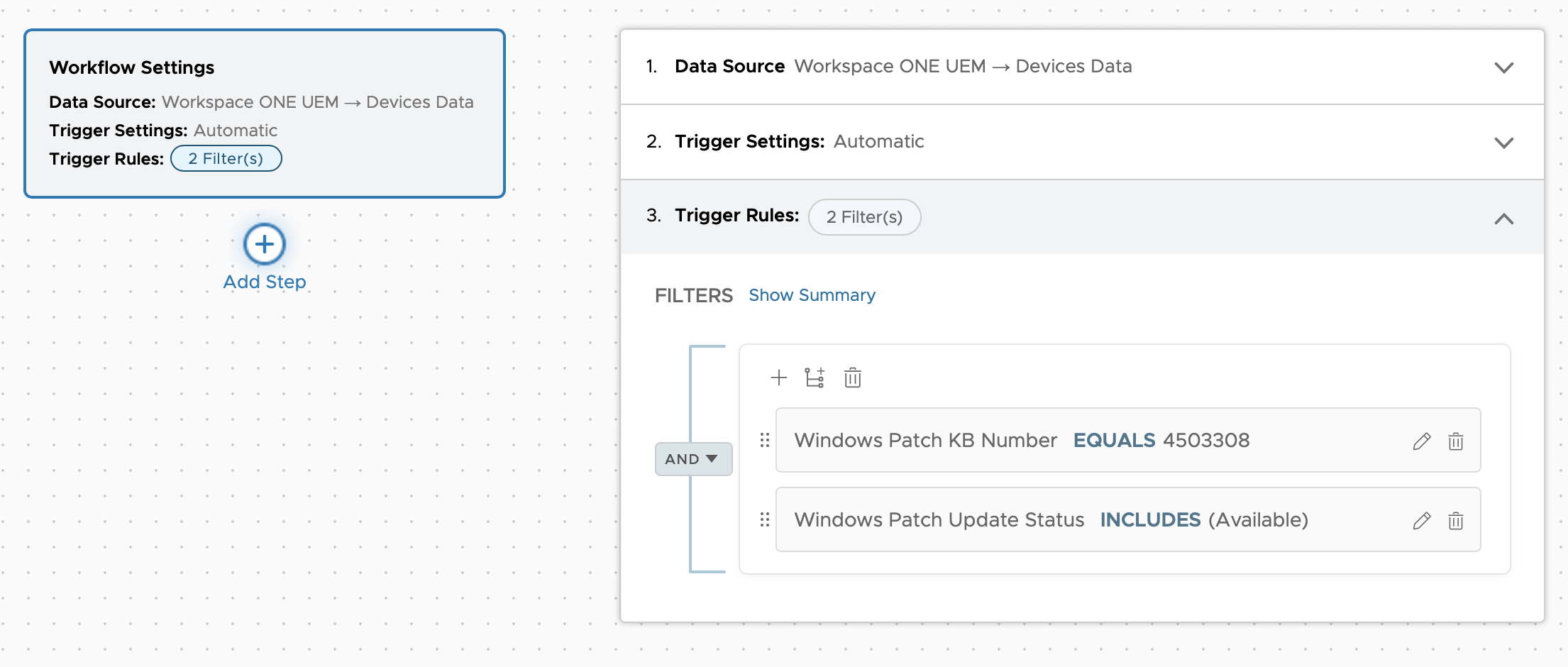Click drag handle of KB Number filter
Image resolution: width=1568 pixels, height=667 pixels.
764,441
